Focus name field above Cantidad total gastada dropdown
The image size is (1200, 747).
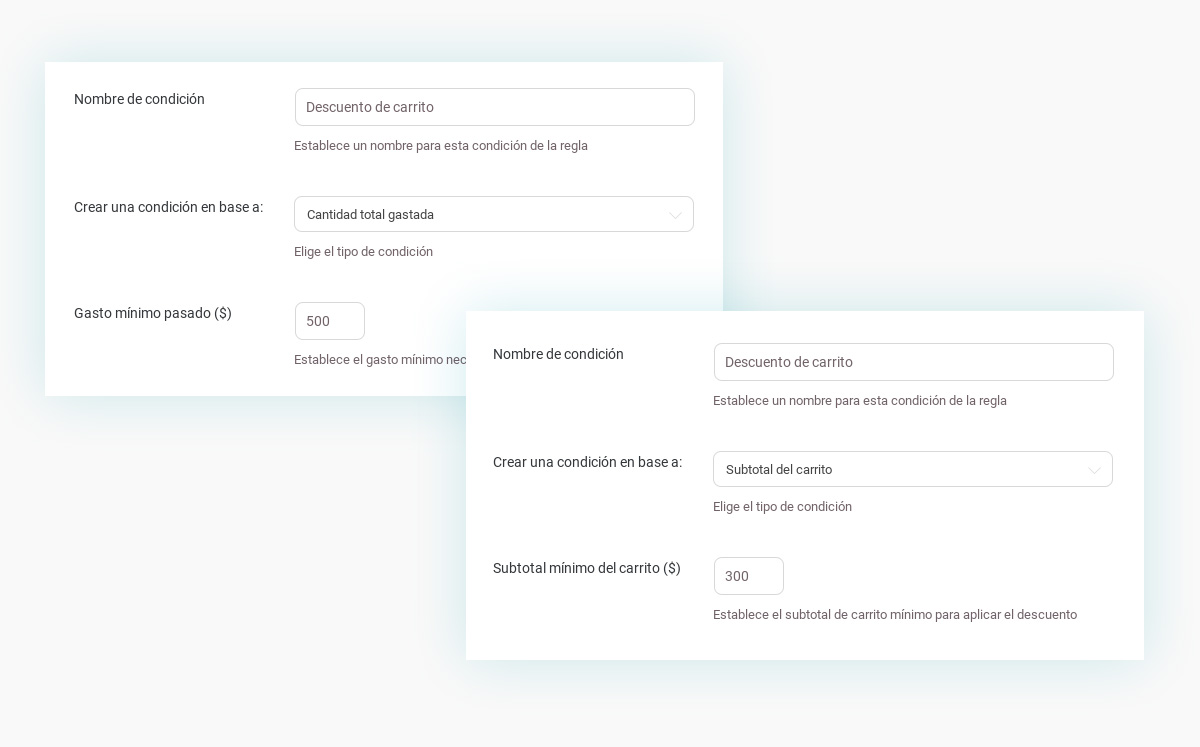click(494, 107)
